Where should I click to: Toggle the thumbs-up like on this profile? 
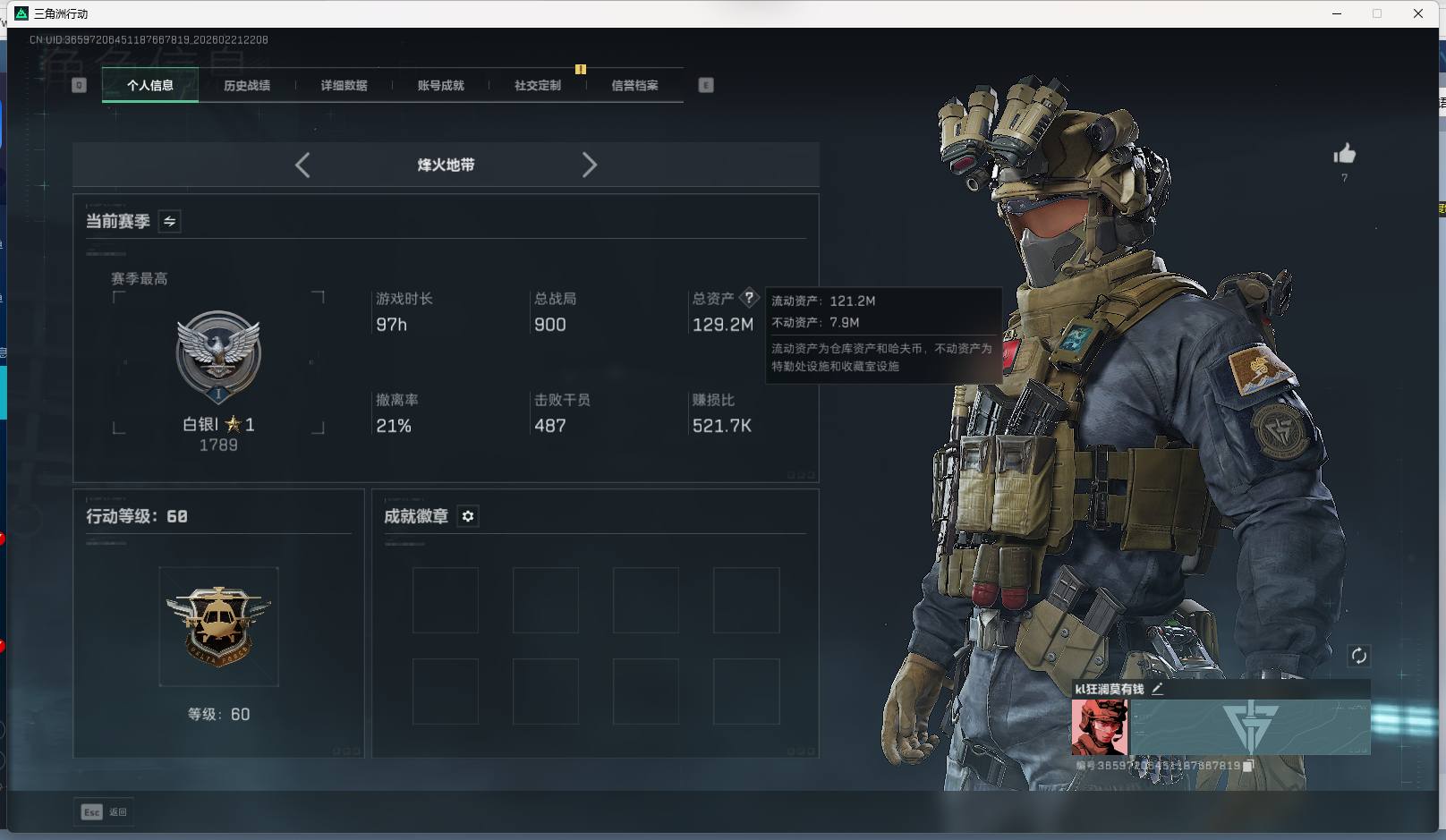click(x=1344, y=154)
